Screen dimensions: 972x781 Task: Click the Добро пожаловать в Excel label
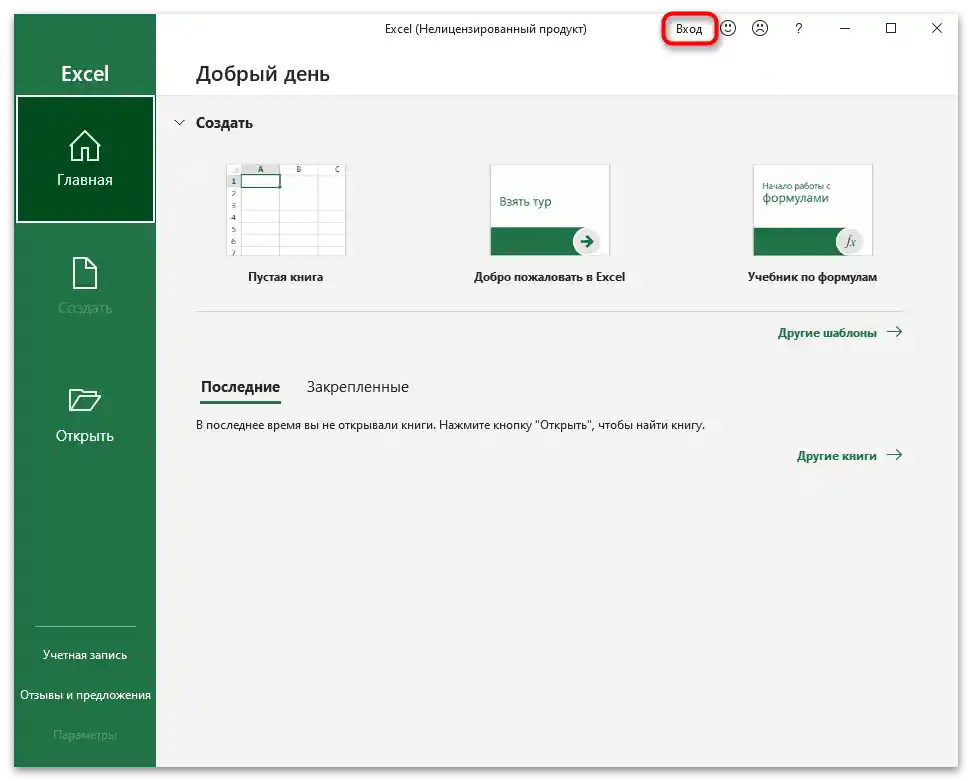click(550, 277)
